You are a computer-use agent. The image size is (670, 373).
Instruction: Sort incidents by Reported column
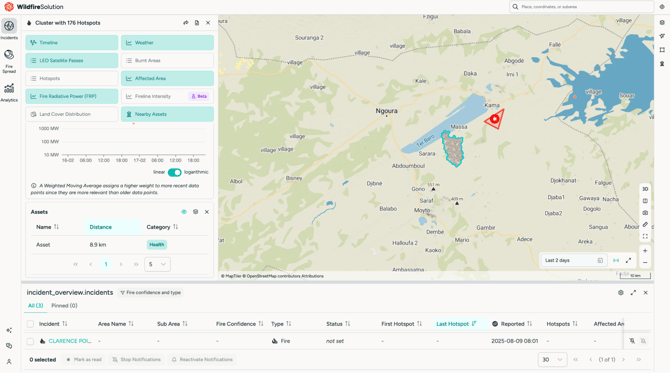[512, 324]
